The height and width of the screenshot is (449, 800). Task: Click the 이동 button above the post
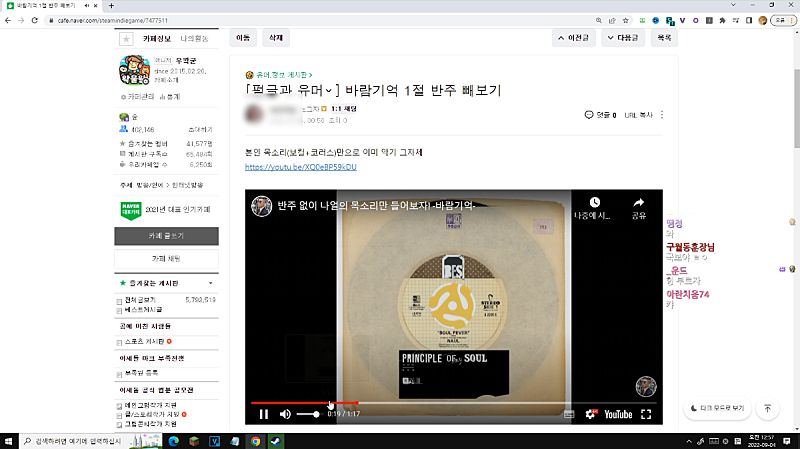[243, 38]
